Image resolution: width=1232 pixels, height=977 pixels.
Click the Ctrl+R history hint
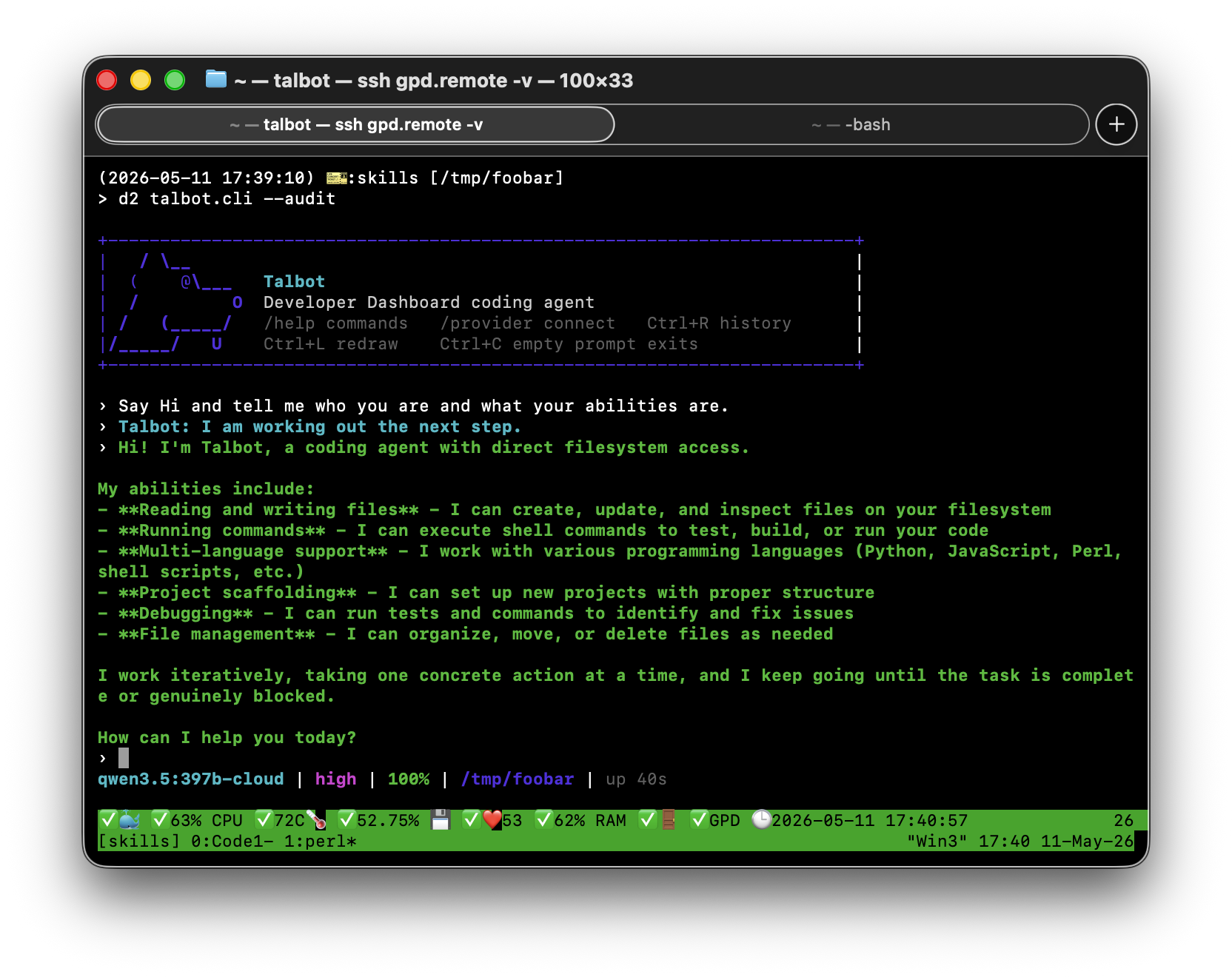[x=719, y=323]
